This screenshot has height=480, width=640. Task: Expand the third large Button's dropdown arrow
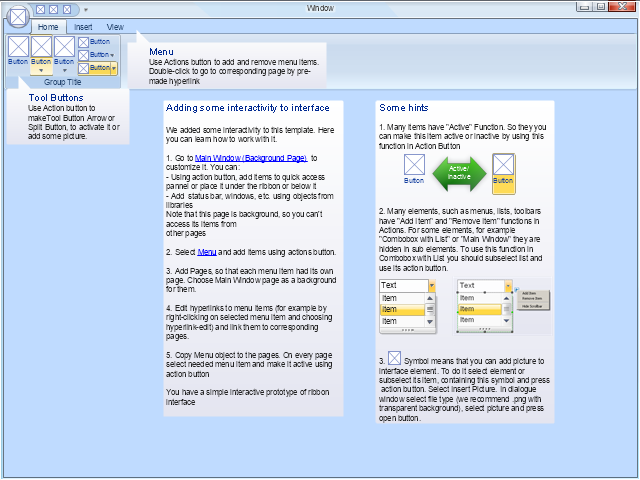point(64,71)
